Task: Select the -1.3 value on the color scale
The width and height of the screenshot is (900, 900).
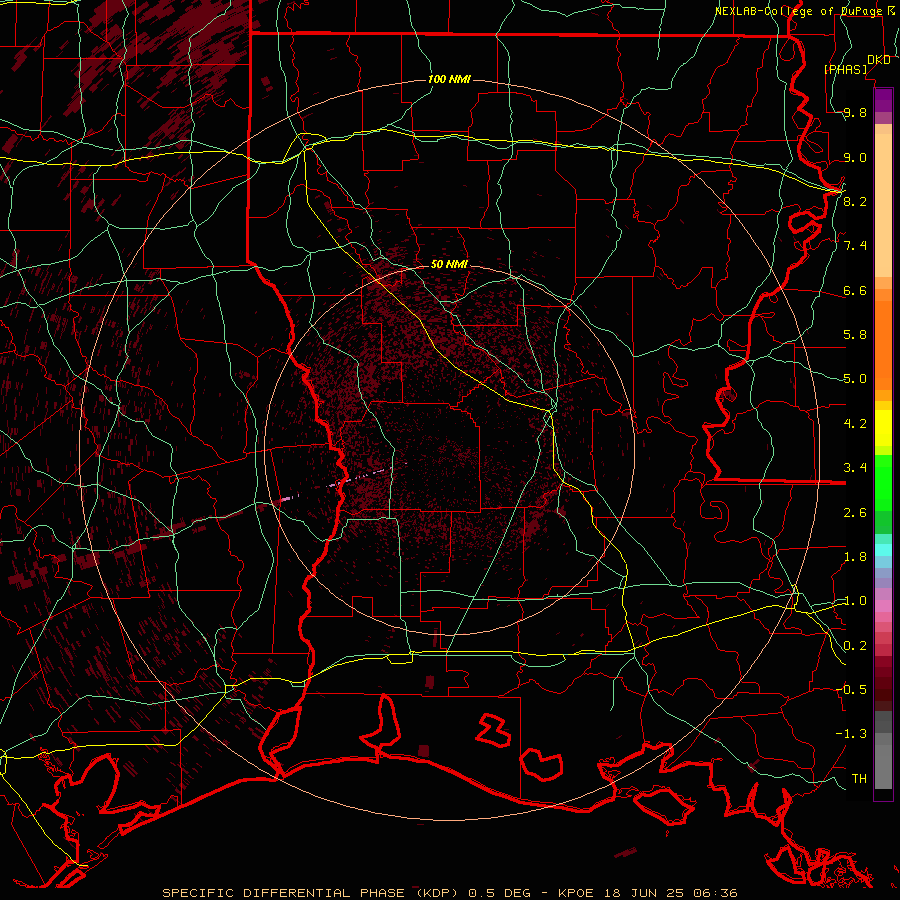Action: tap(851, 734)
